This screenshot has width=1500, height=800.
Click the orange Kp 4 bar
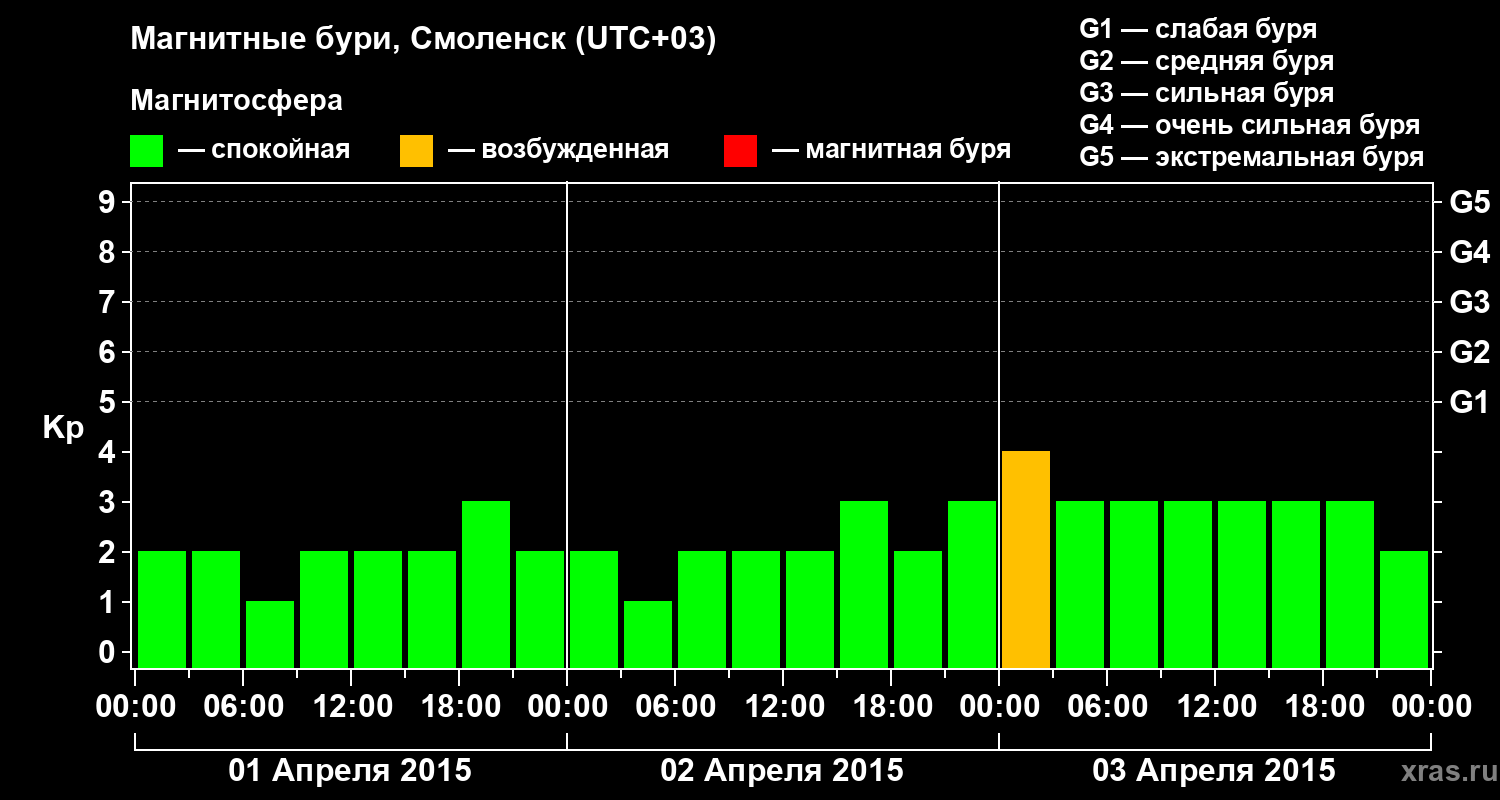coord(1026,559)
